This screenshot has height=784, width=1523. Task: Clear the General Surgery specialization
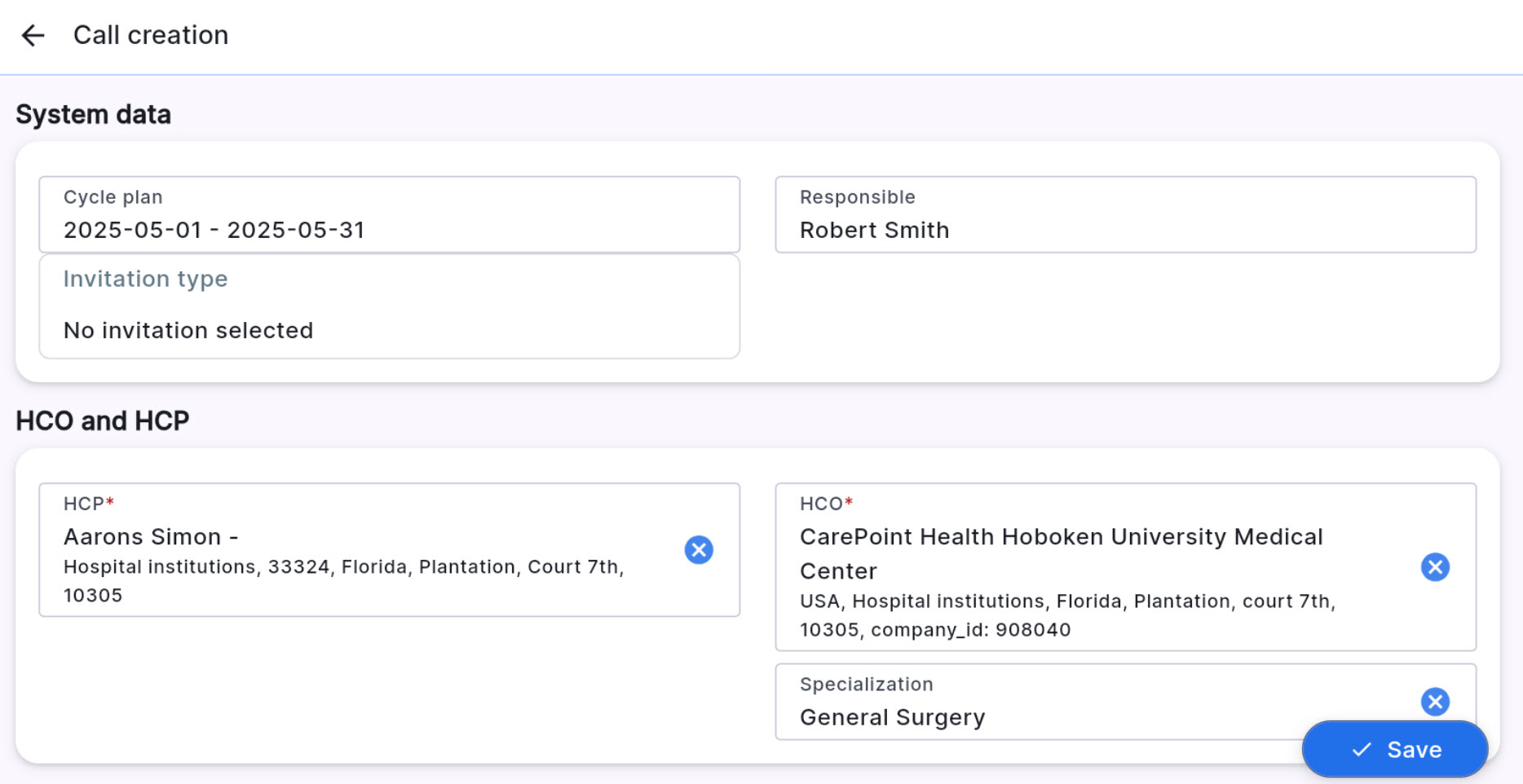(1435, 701)
